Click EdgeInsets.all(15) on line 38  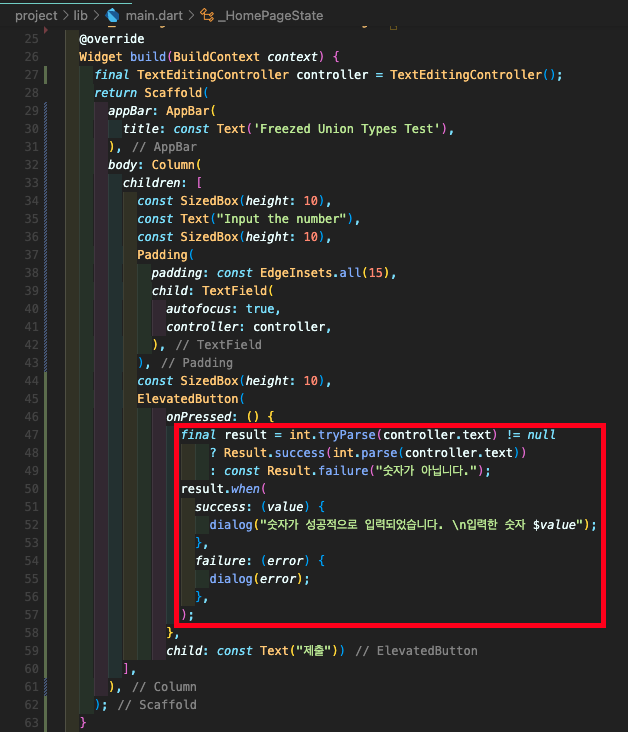324,273
